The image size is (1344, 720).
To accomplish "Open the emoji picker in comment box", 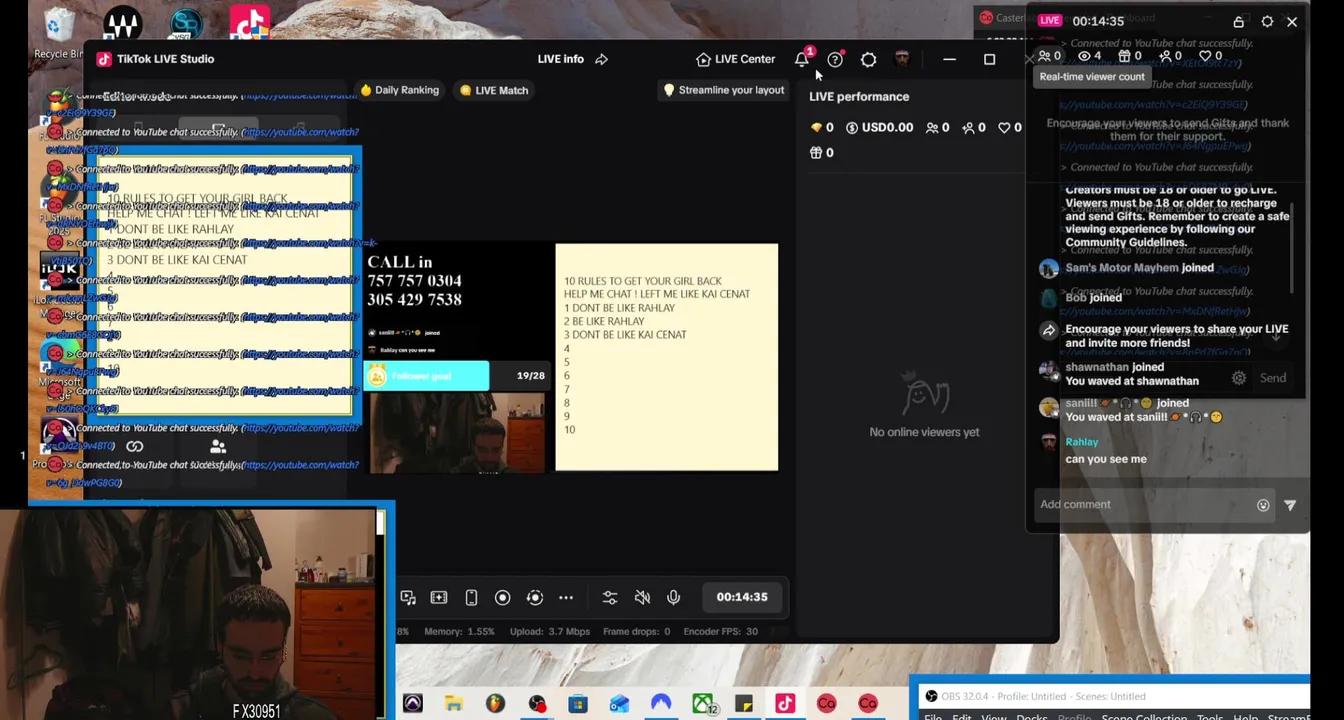I will [x=1263, y=505].
